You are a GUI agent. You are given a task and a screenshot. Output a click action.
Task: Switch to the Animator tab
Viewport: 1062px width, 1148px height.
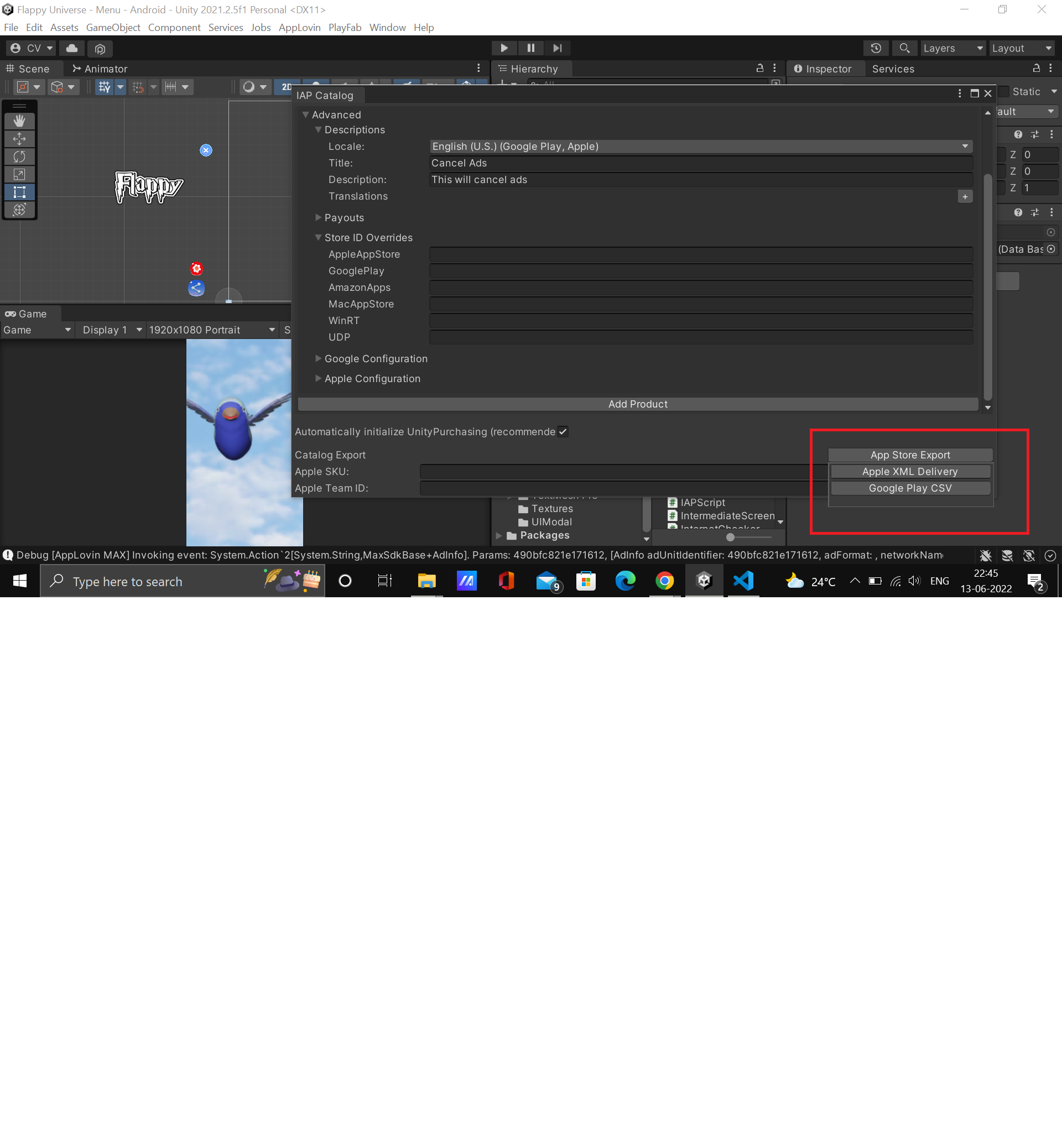pyautogui.click(x=100, y=69)
